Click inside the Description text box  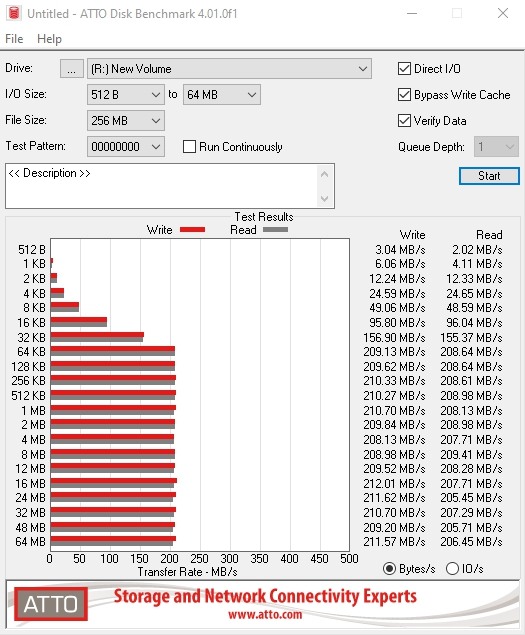coord(162,186)
